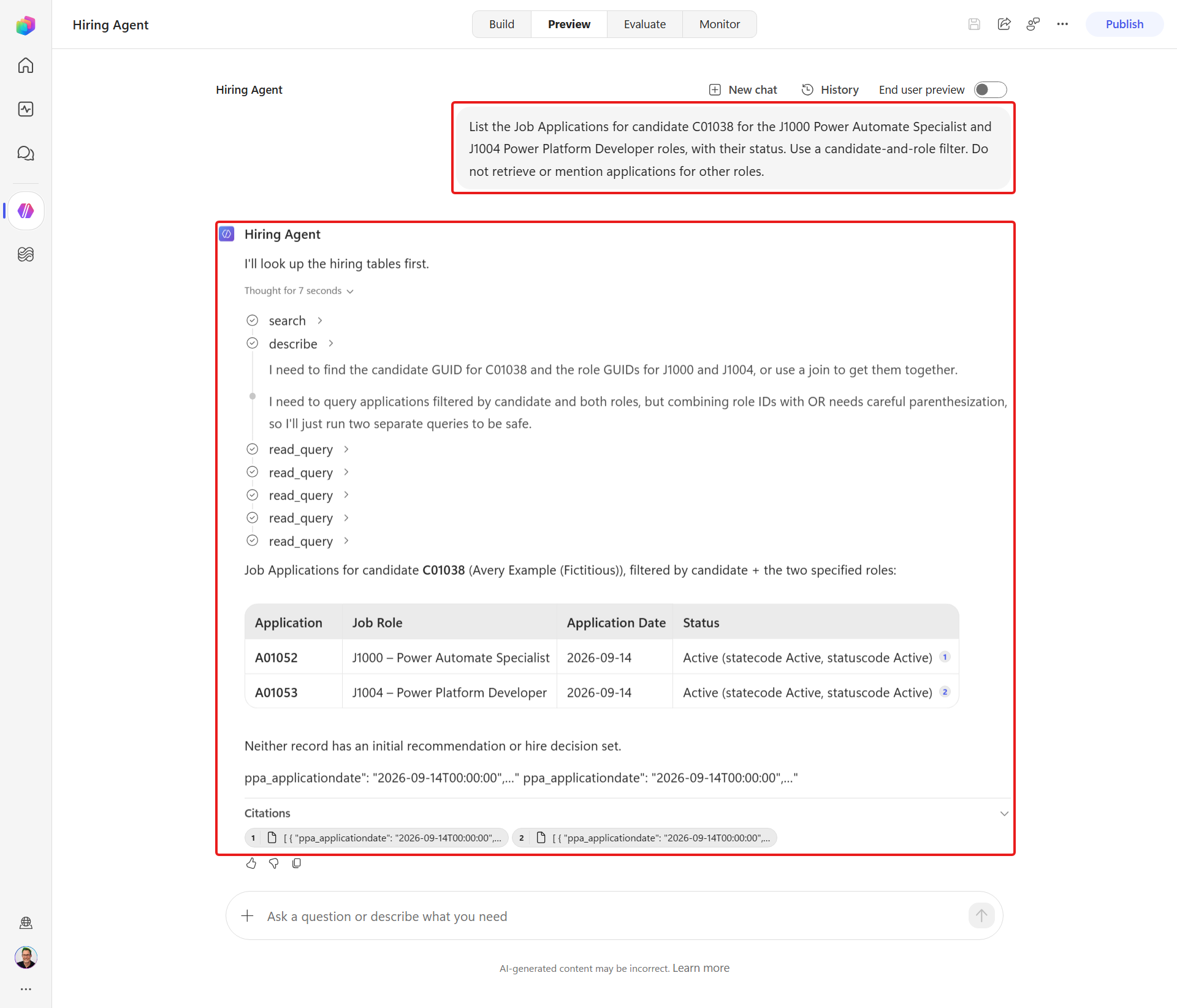Open sidebar more options ellipsis at bottom
This screenshot has height=1008, width=1177.
click(26, 989)
